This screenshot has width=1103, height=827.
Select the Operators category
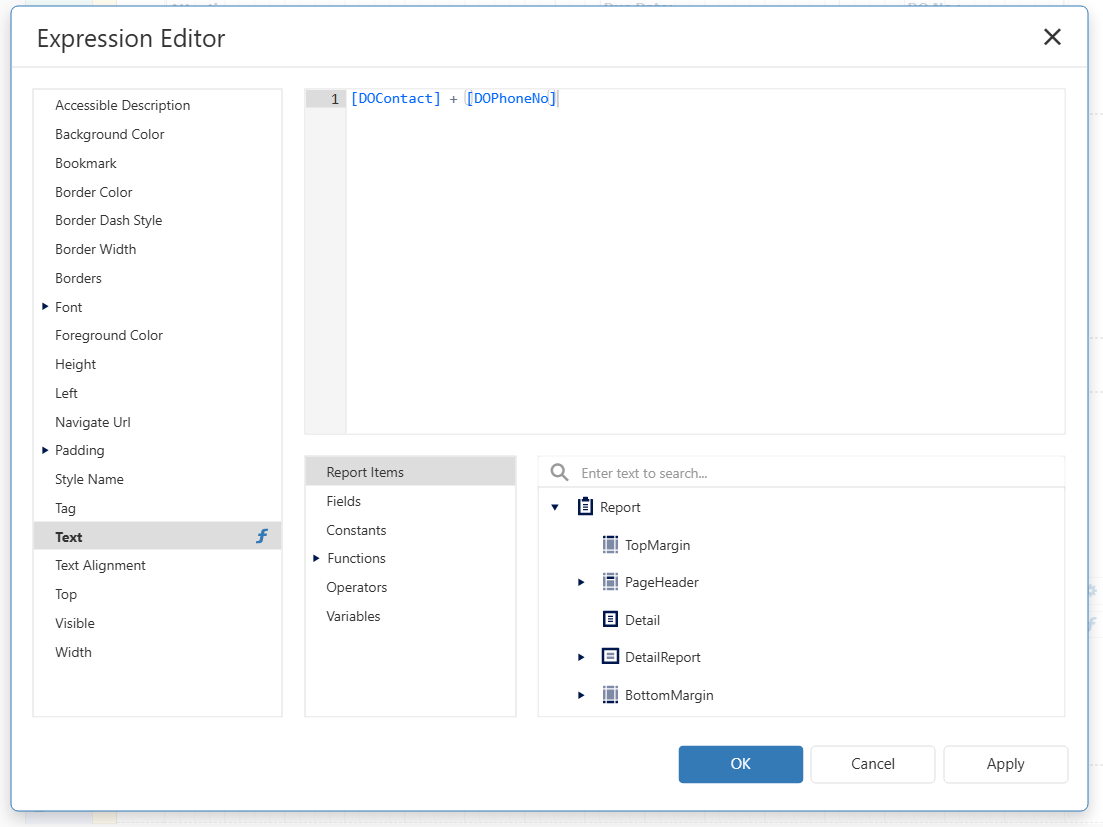point(357,587)
